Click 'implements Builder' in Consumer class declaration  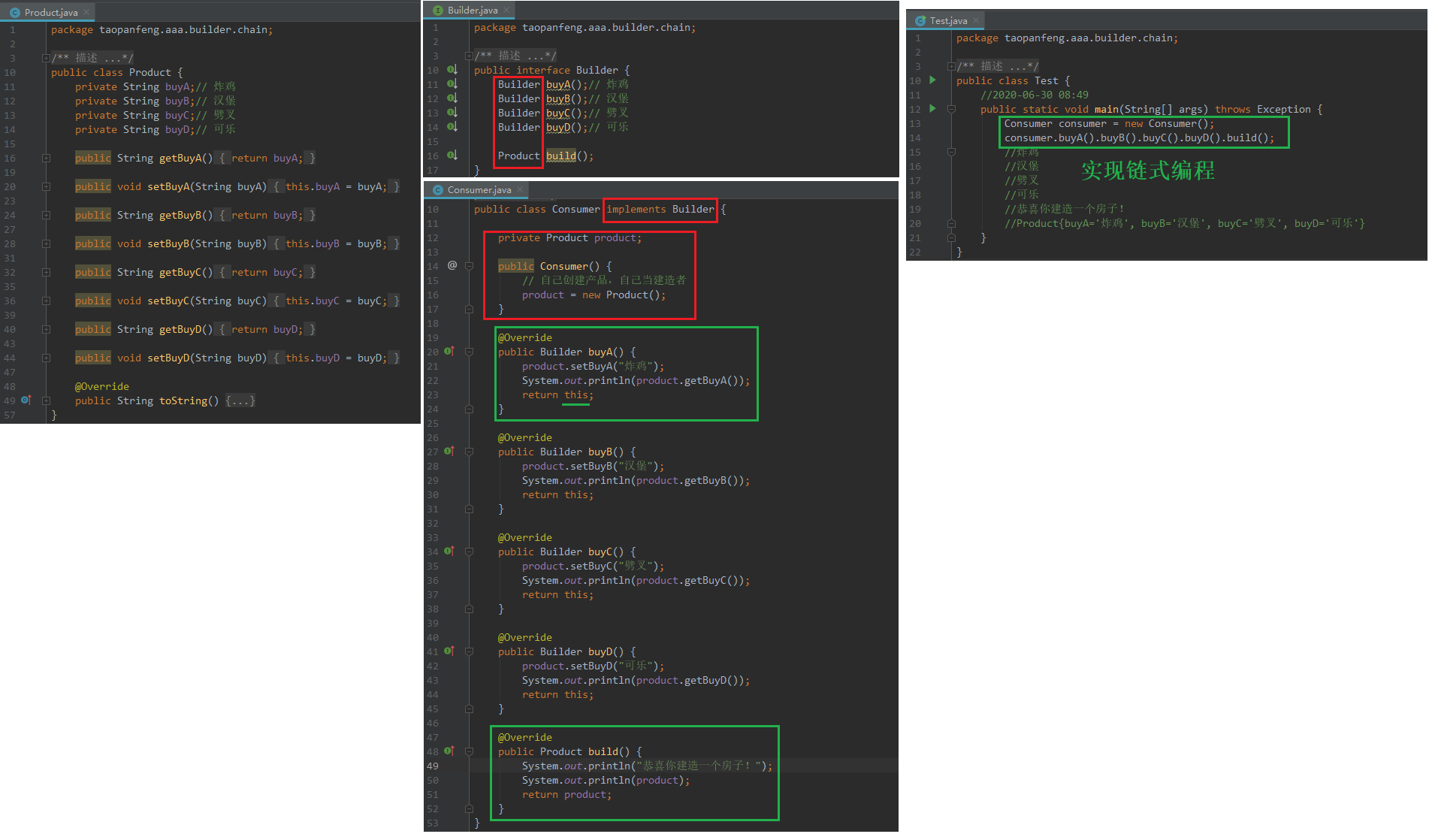click(660, 209)
